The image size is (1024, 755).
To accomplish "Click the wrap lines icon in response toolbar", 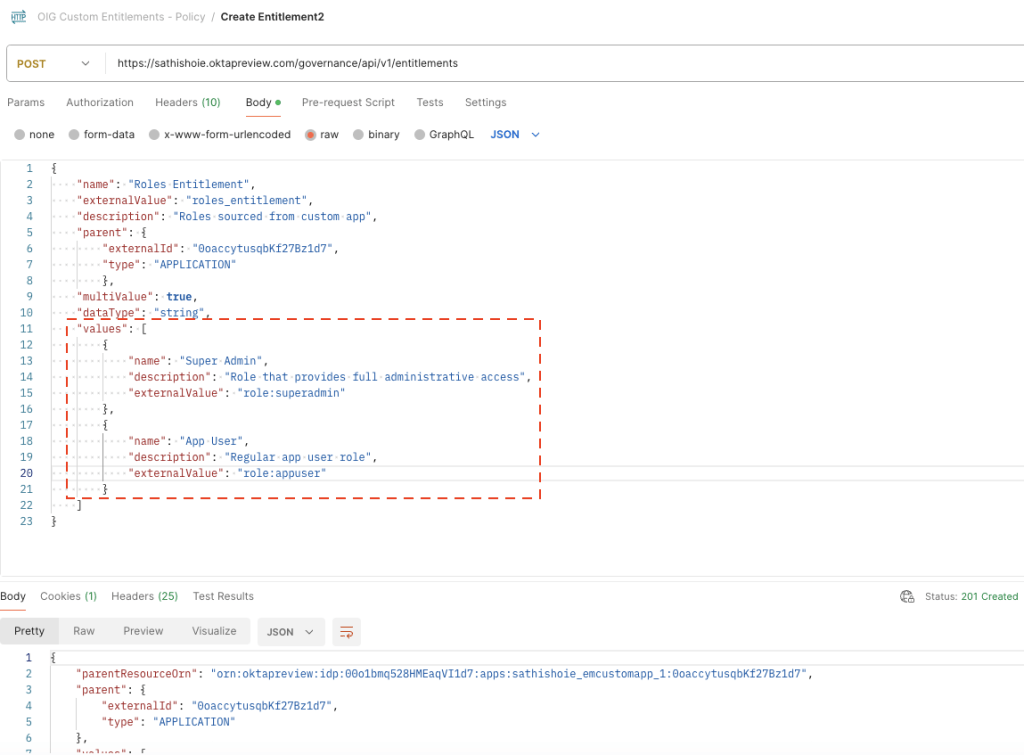I will [x=347, y=632].
